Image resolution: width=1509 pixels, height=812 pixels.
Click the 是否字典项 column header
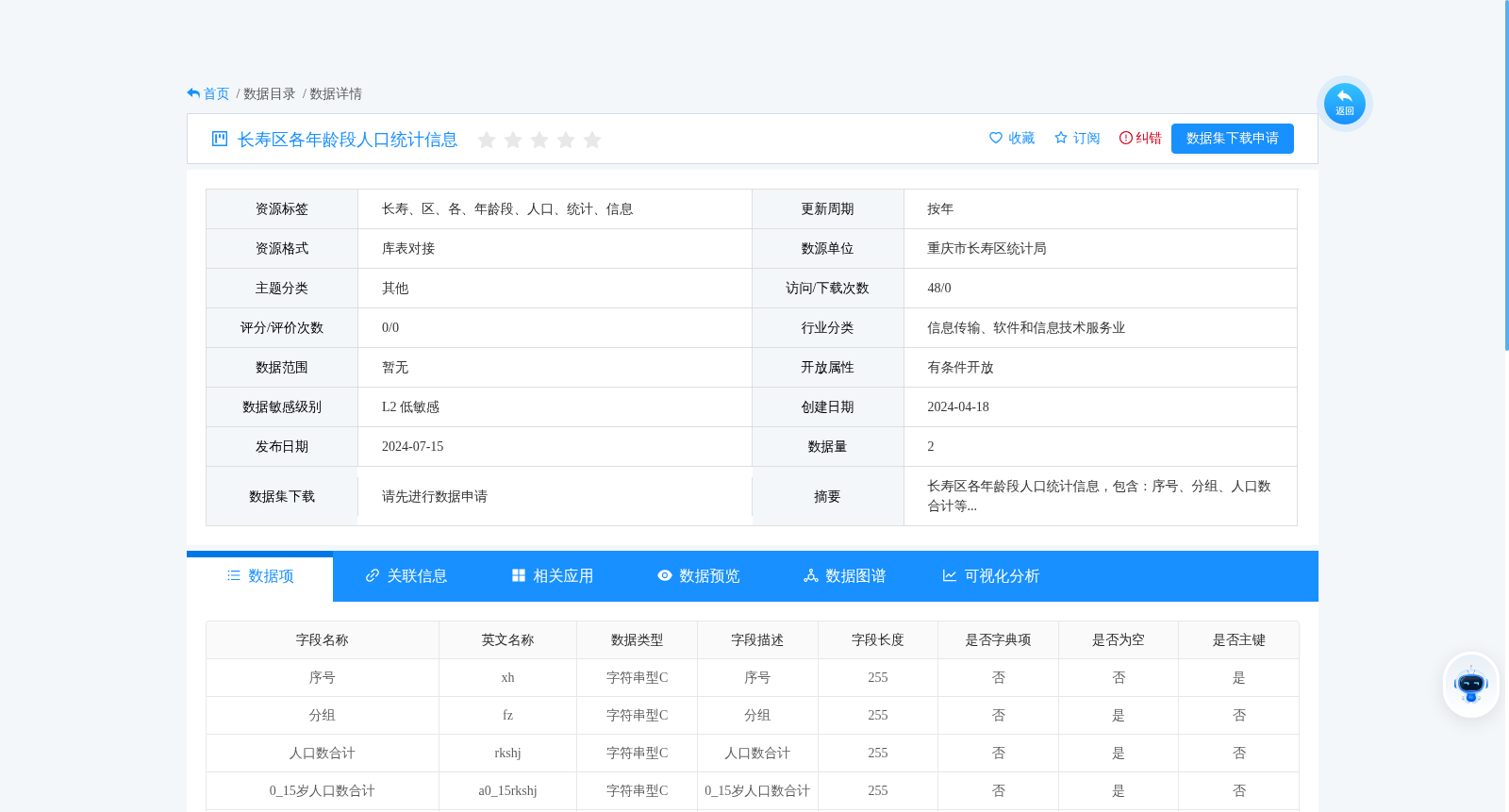tap(999, 639)
